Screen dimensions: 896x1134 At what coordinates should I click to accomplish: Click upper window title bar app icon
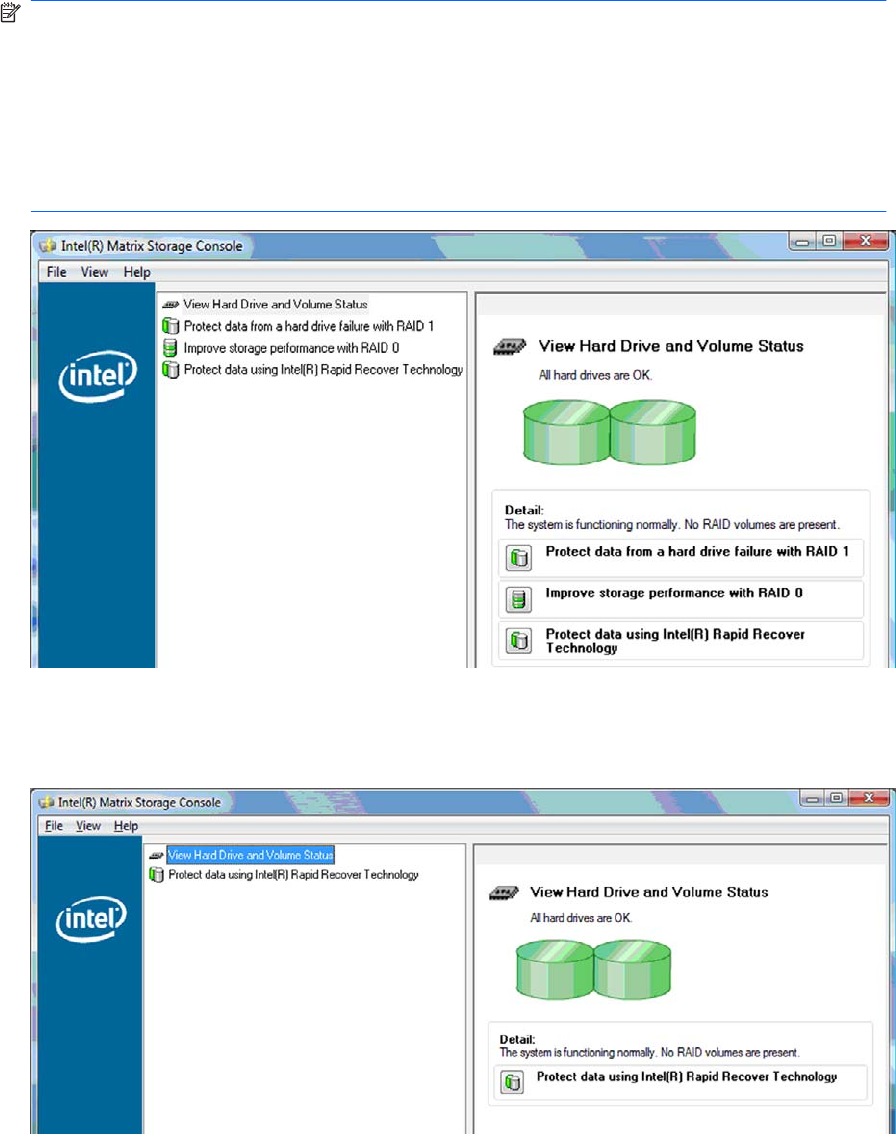pyautogui.click(x=48, y=246)
